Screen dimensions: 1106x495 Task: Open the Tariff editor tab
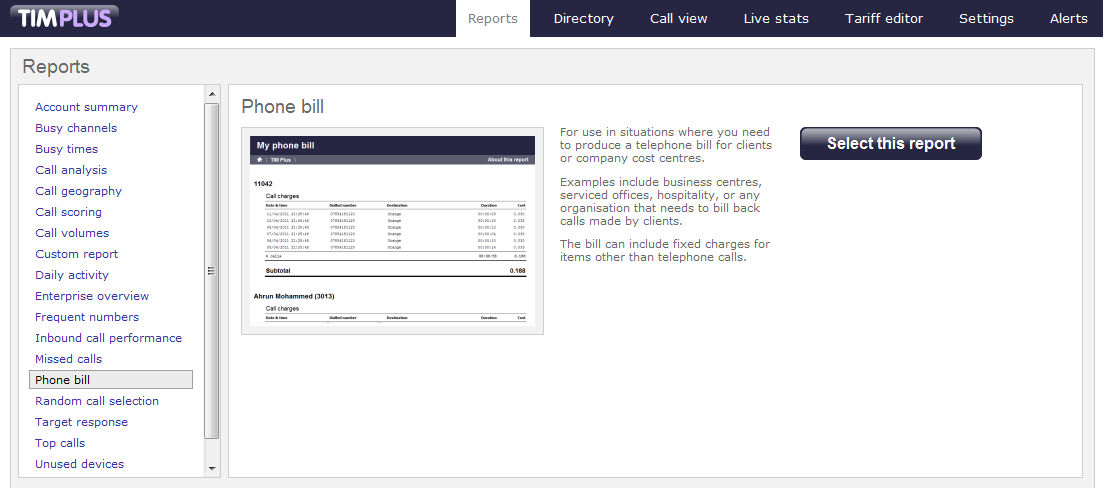883,18
